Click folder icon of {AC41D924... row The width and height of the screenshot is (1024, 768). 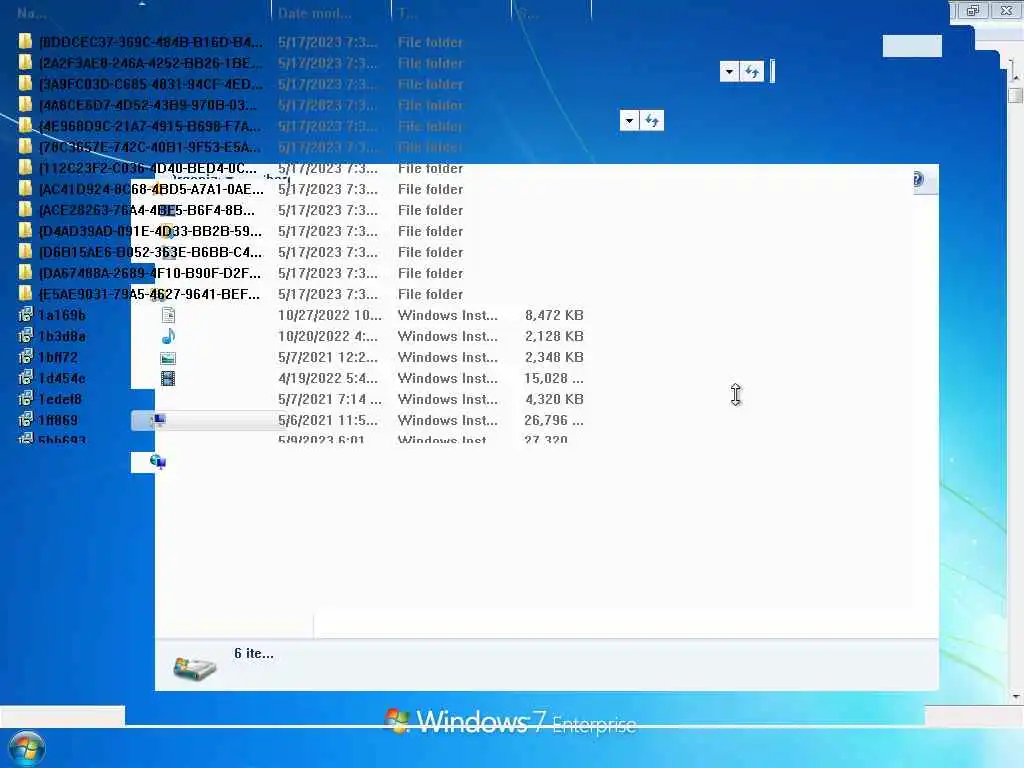click(25, 189)
